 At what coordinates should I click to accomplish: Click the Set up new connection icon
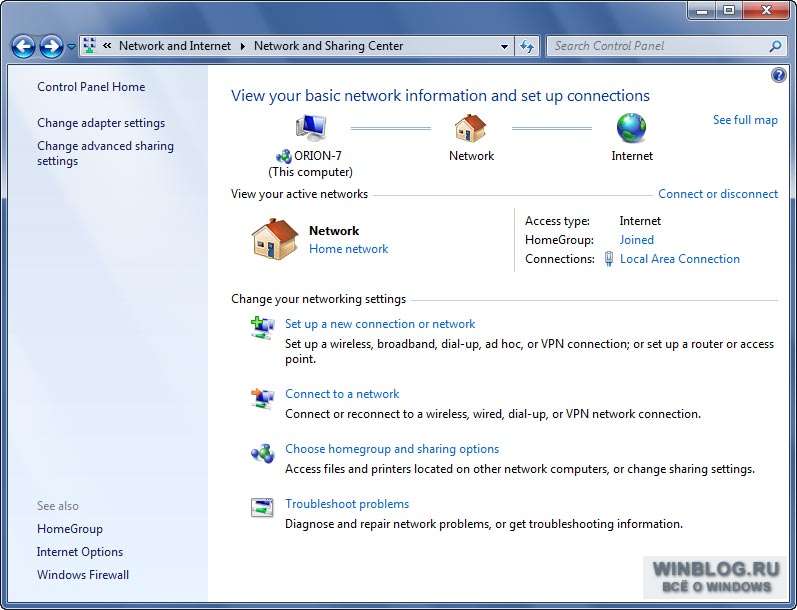[x=262, y=328]
